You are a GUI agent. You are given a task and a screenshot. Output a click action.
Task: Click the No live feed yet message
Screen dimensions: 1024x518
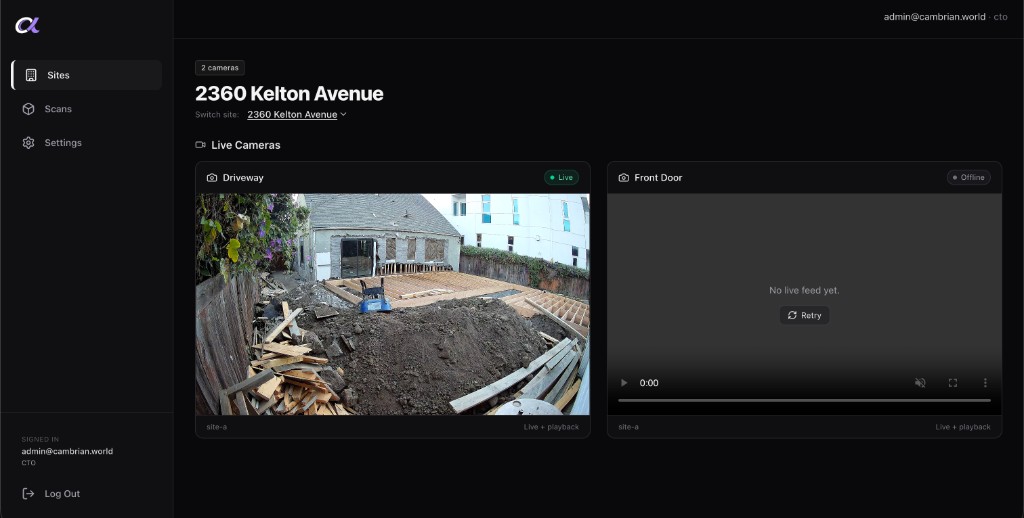tap(805, 291)
